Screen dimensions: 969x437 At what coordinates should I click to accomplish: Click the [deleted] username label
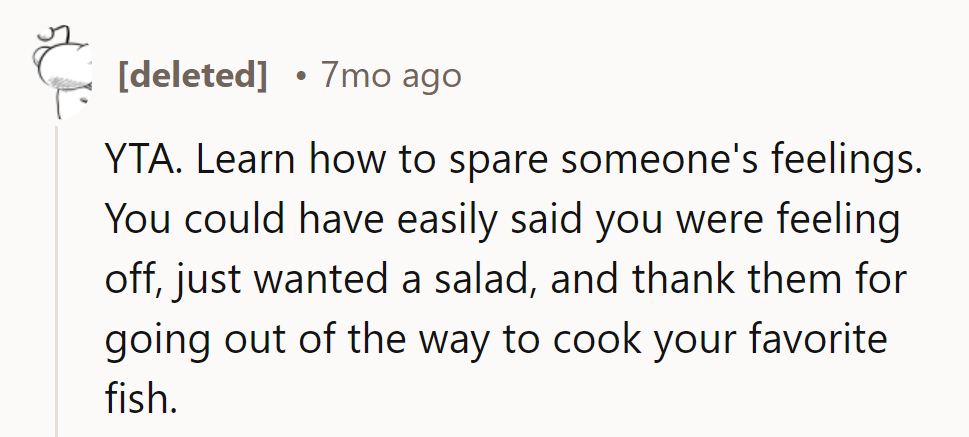point(193,76)
